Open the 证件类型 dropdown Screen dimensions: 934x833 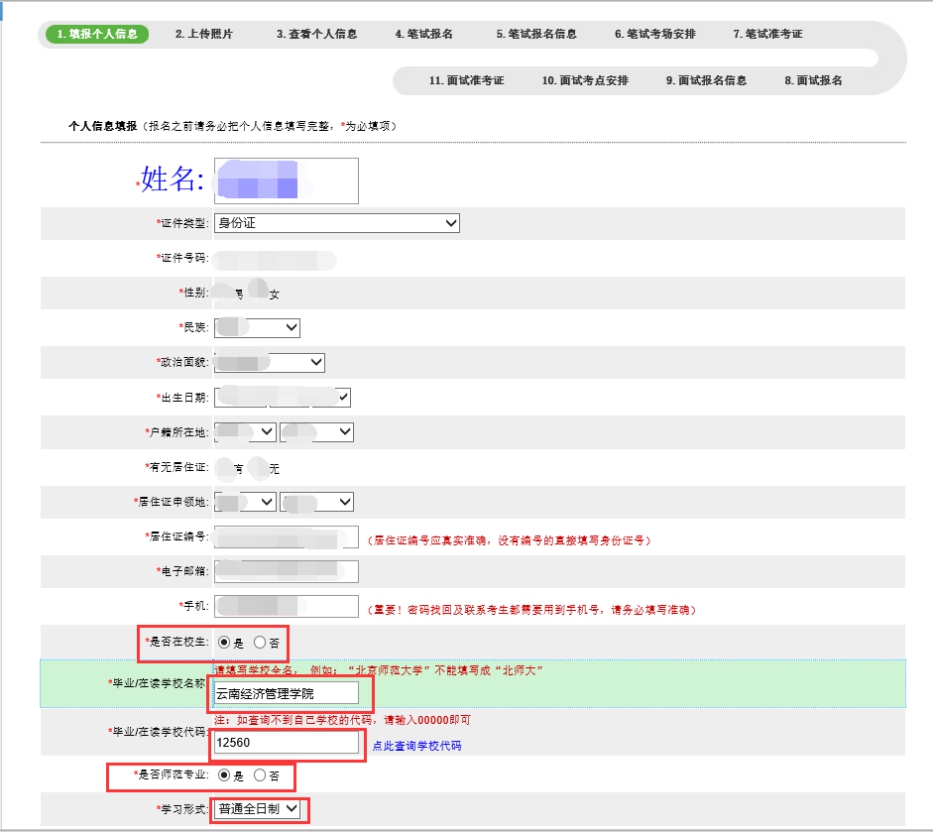tap(337, 223)
